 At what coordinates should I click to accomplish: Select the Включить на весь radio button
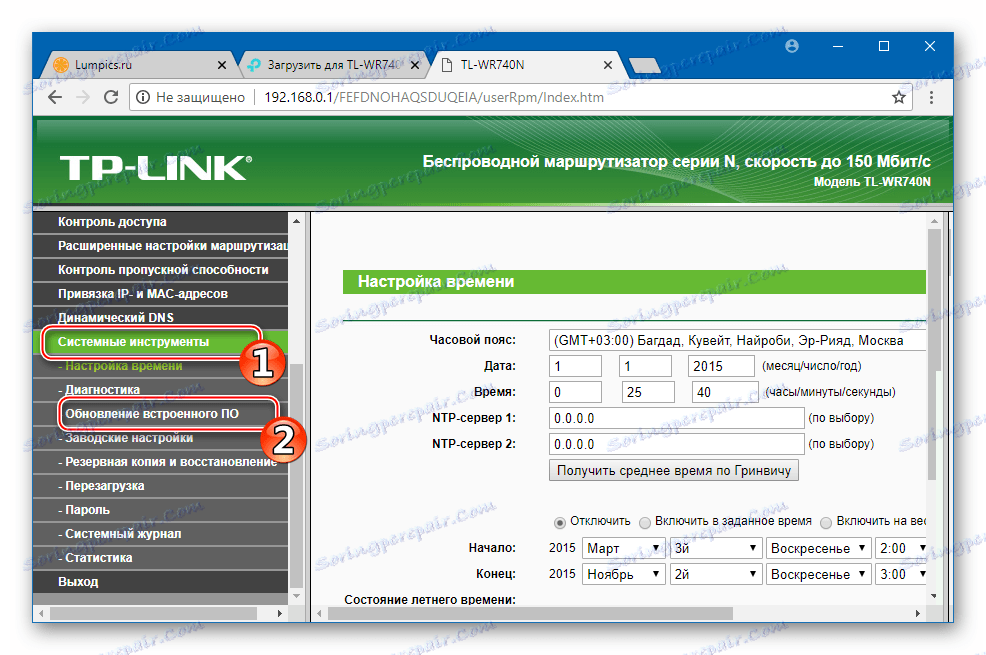[x=826, y=522]
